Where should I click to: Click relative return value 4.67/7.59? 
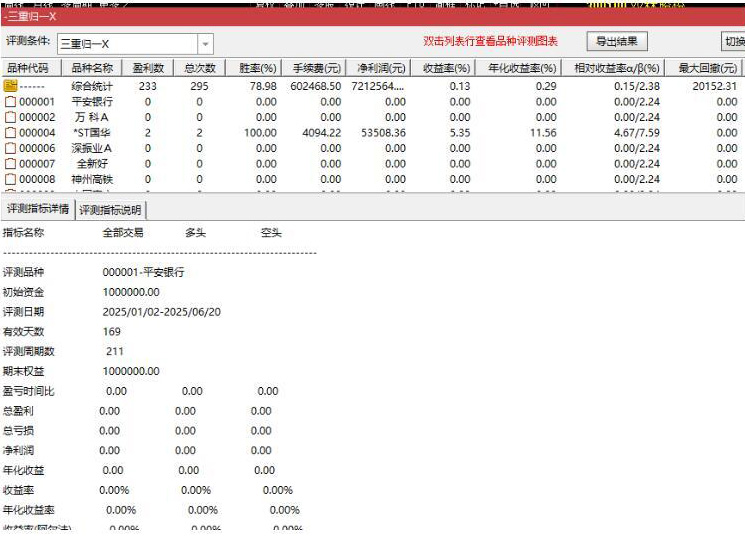pos(637,133)
